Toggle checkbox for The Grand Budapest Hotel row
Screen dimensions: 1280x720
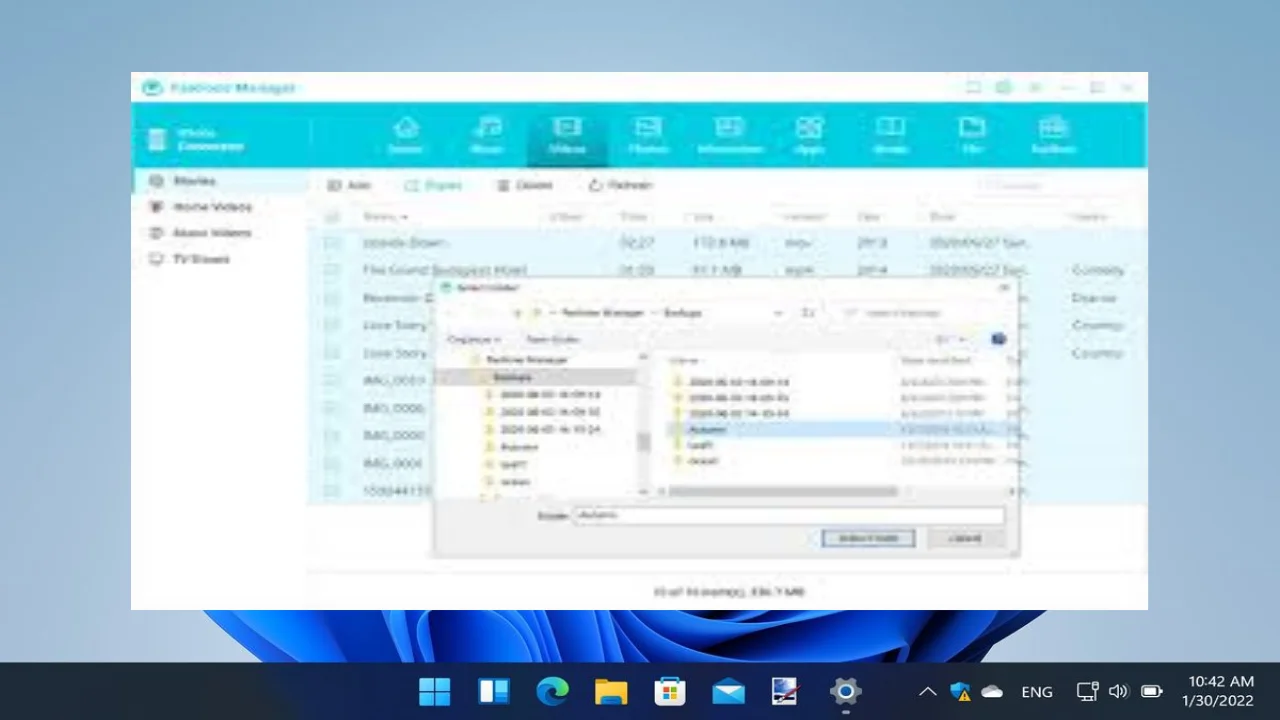(332, 270)
